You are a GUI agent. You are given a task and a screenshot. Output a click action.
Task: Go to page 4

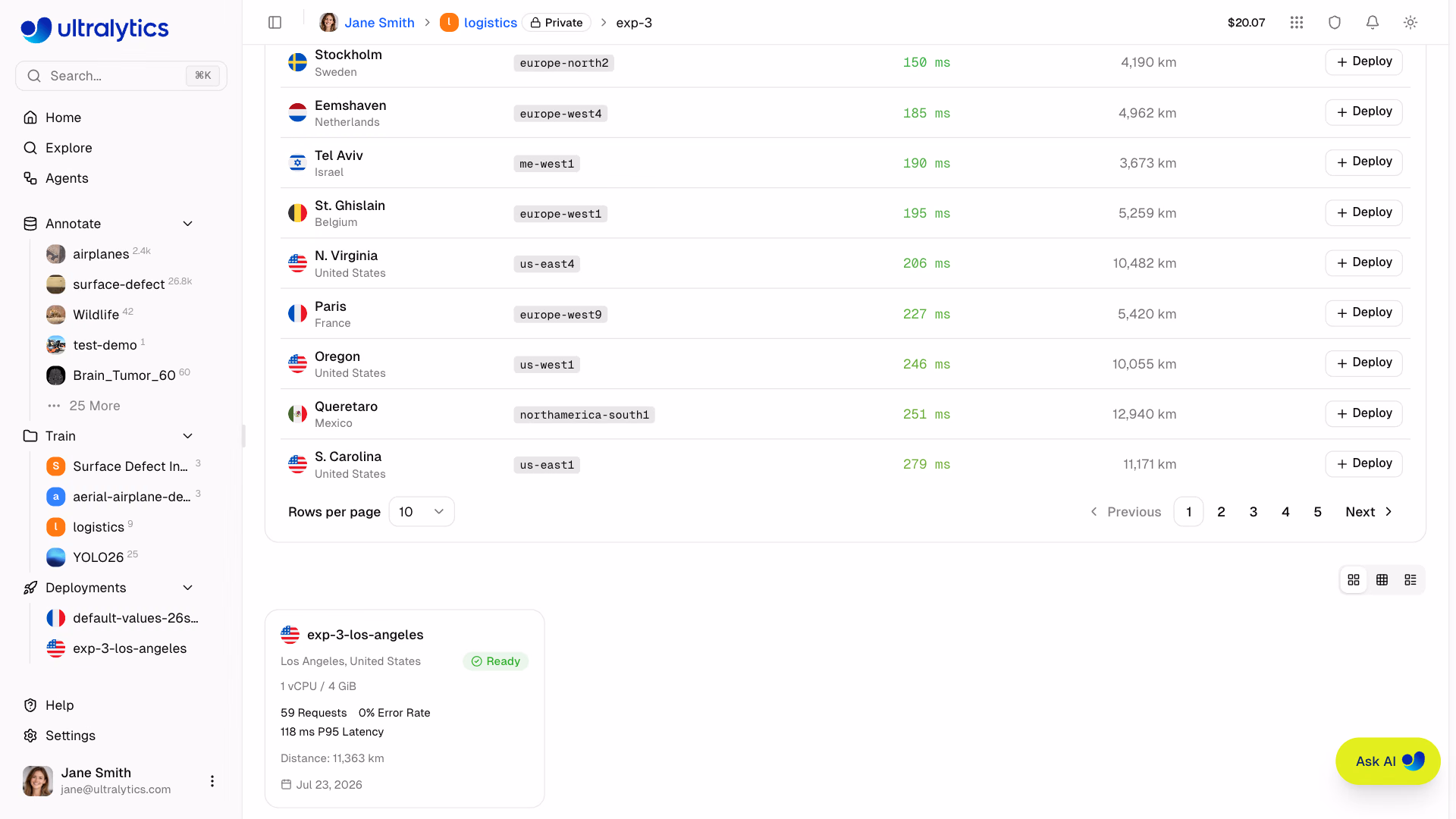pos(1285,512)
